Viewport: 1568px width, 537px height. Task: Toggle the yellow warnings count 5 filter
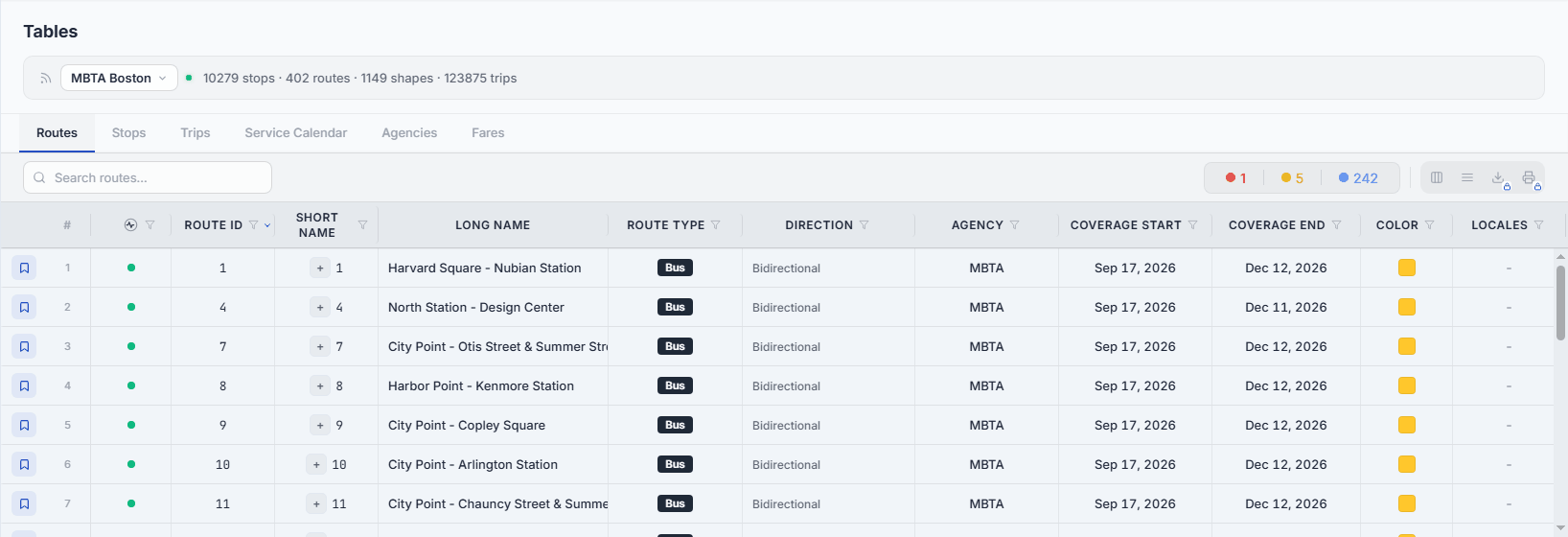pos(1292,178)
